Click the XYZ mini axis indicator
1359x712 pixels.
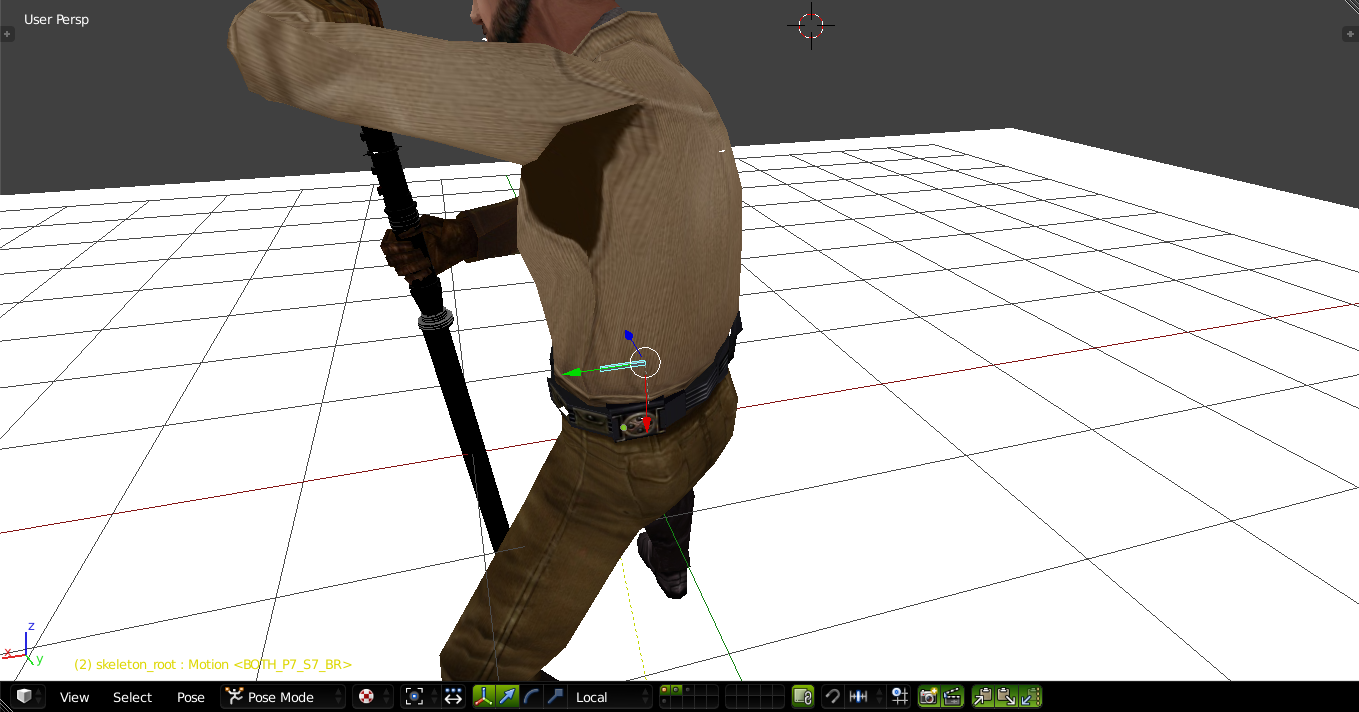pos(22,642)
